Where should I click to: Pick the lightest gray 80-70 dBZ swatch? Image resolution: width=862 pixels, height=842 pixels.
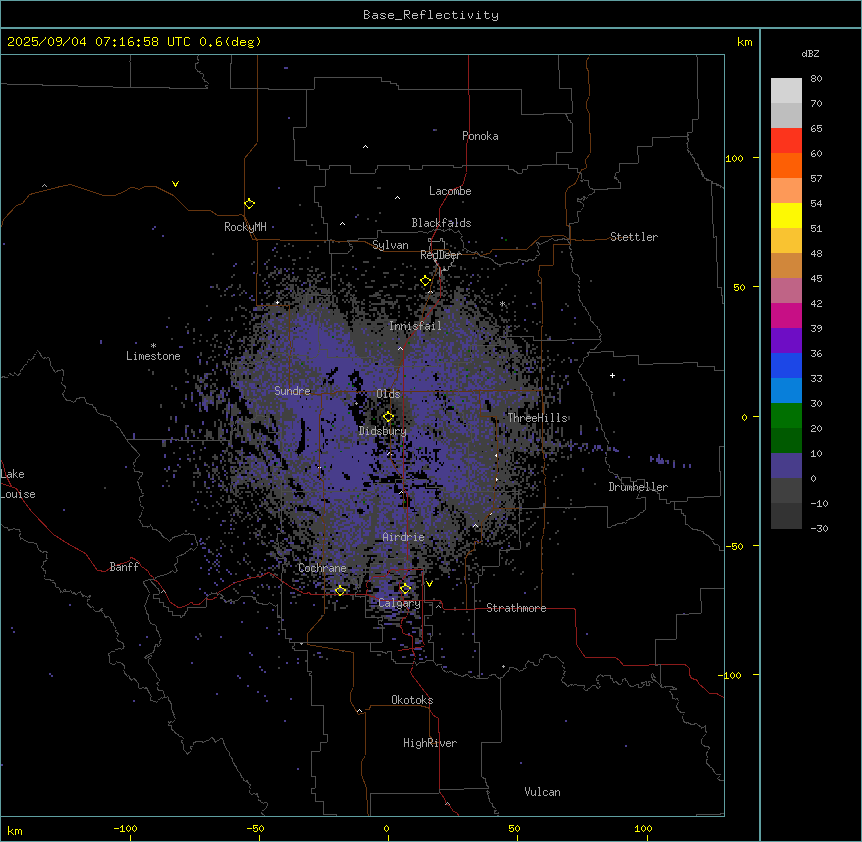pyautogui.click(x=786, y=91)
